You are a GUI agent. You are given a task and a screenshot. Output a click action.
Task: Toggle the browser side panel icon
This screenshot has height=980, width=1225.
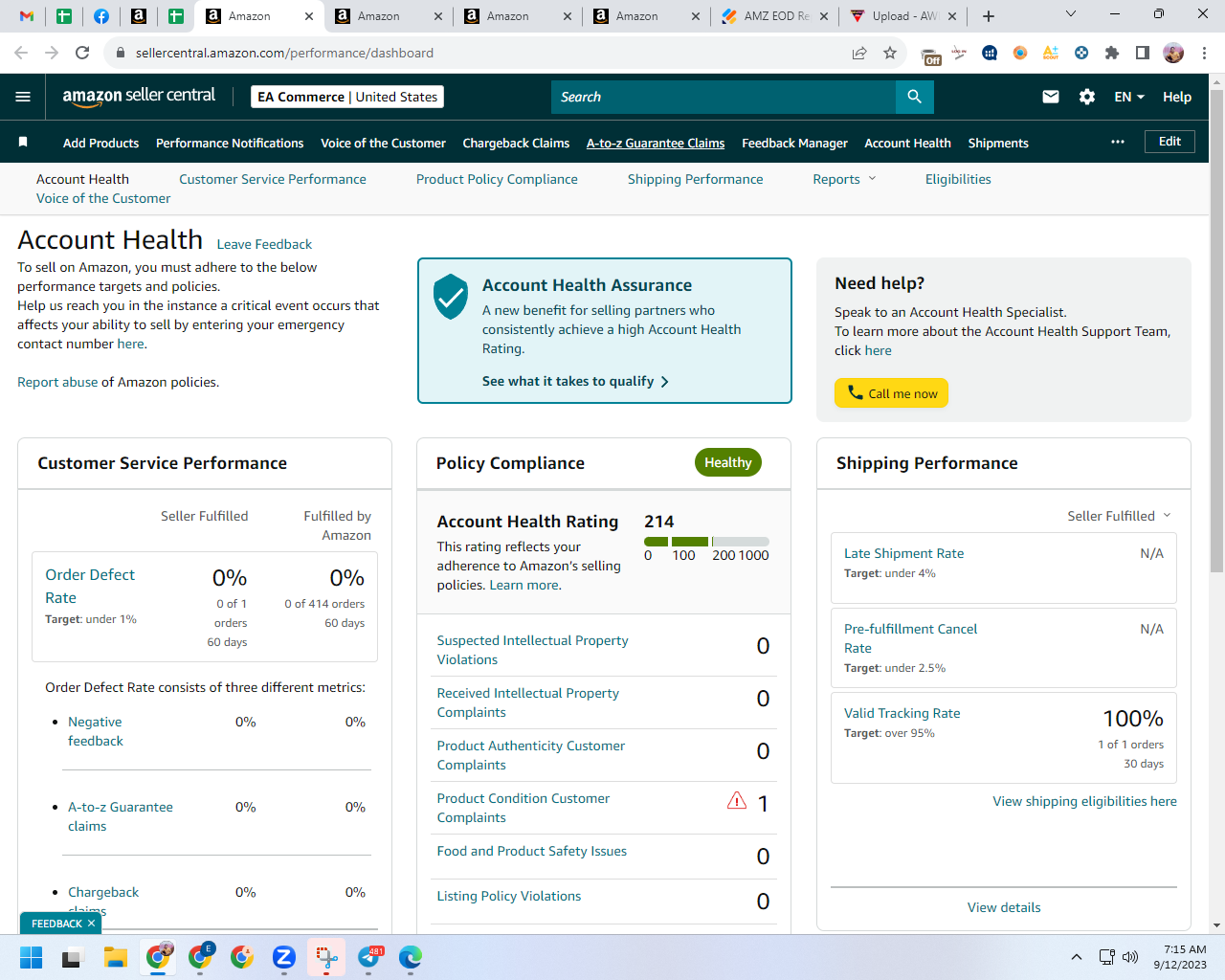[1143, 53]
